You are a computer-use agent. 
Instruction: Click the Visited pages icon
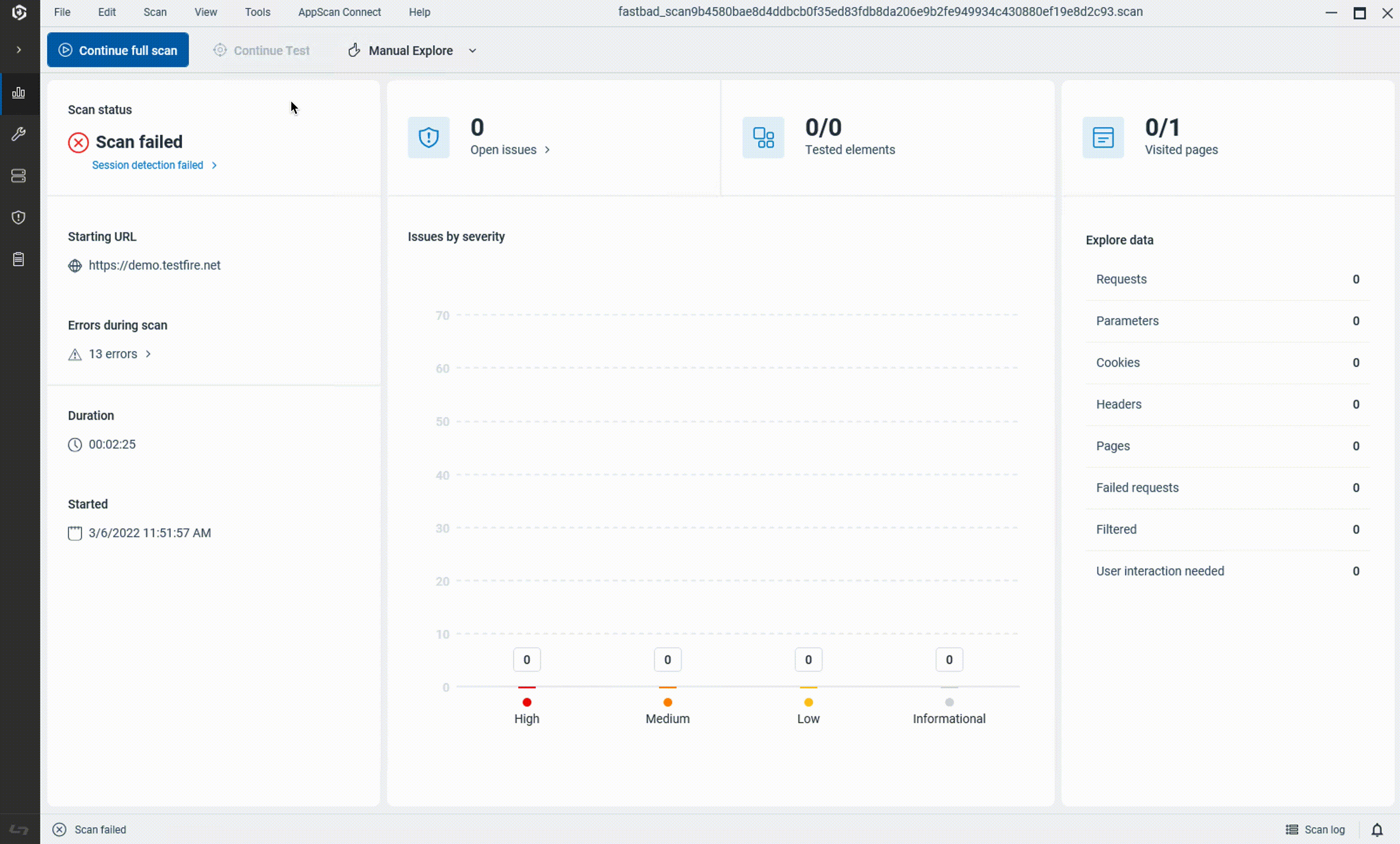[1103, 137]
